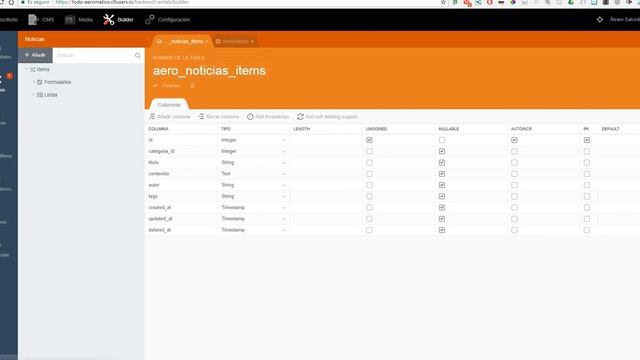Screen dimensions: 640x360
Task: Open the CMS section in top navigation
Action: pos(41,20)
